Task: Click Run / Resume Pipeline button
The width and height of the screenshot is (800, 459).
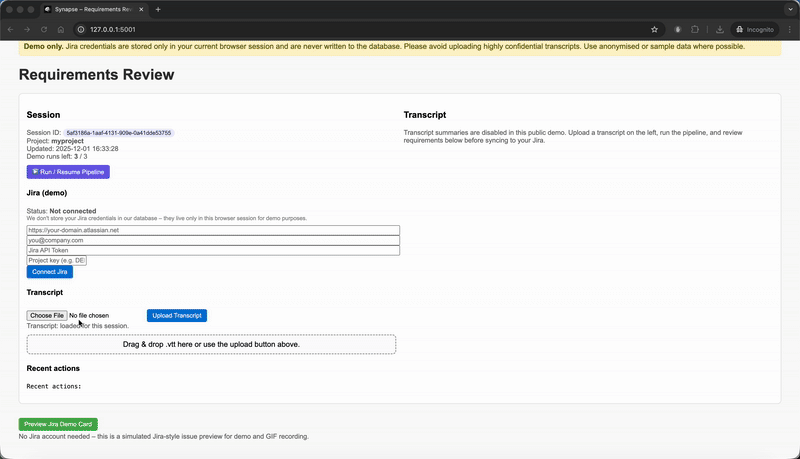Action: (68, 172)
